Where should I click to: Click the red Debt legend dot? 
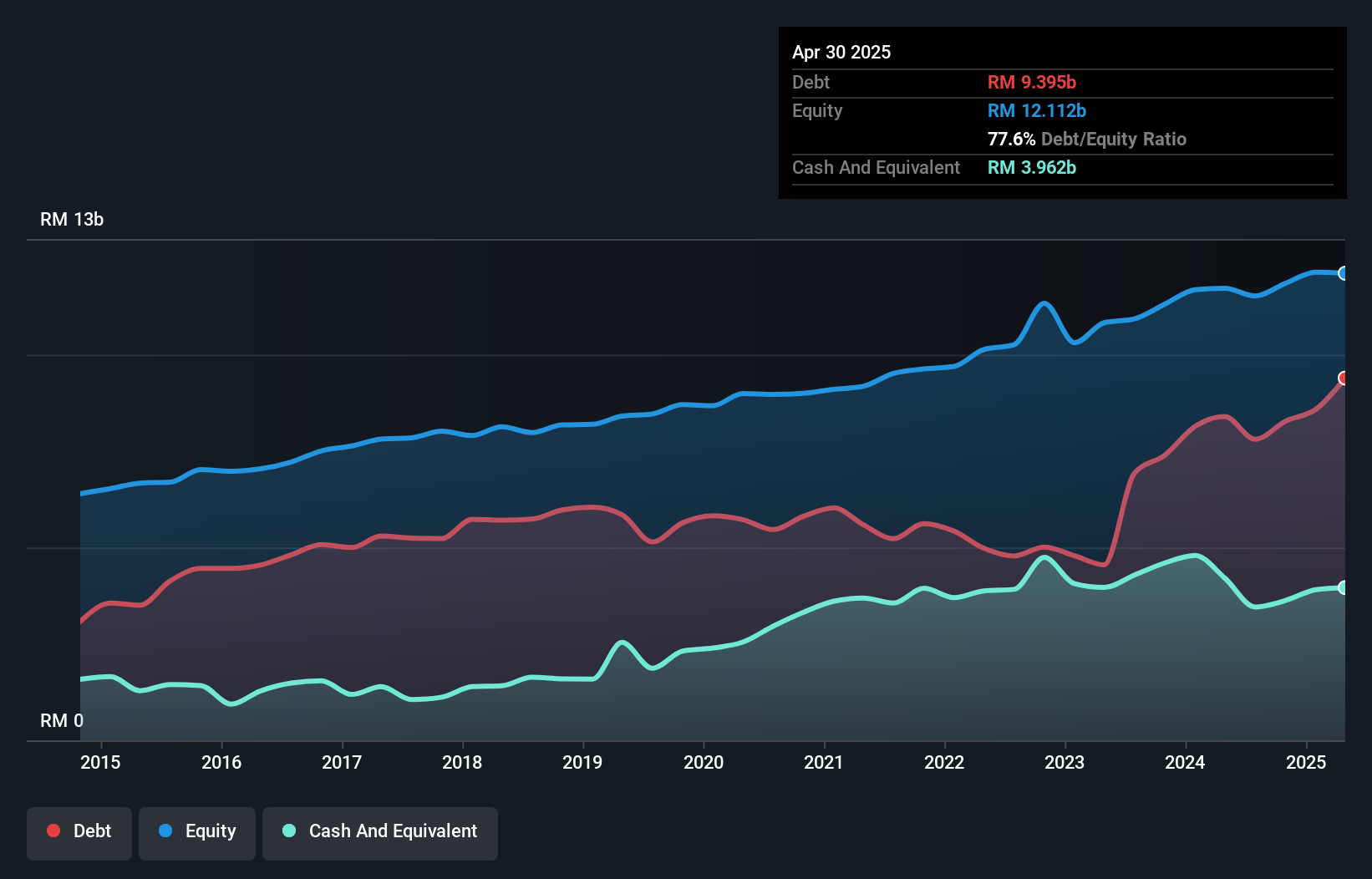click(x=53, y=831)
